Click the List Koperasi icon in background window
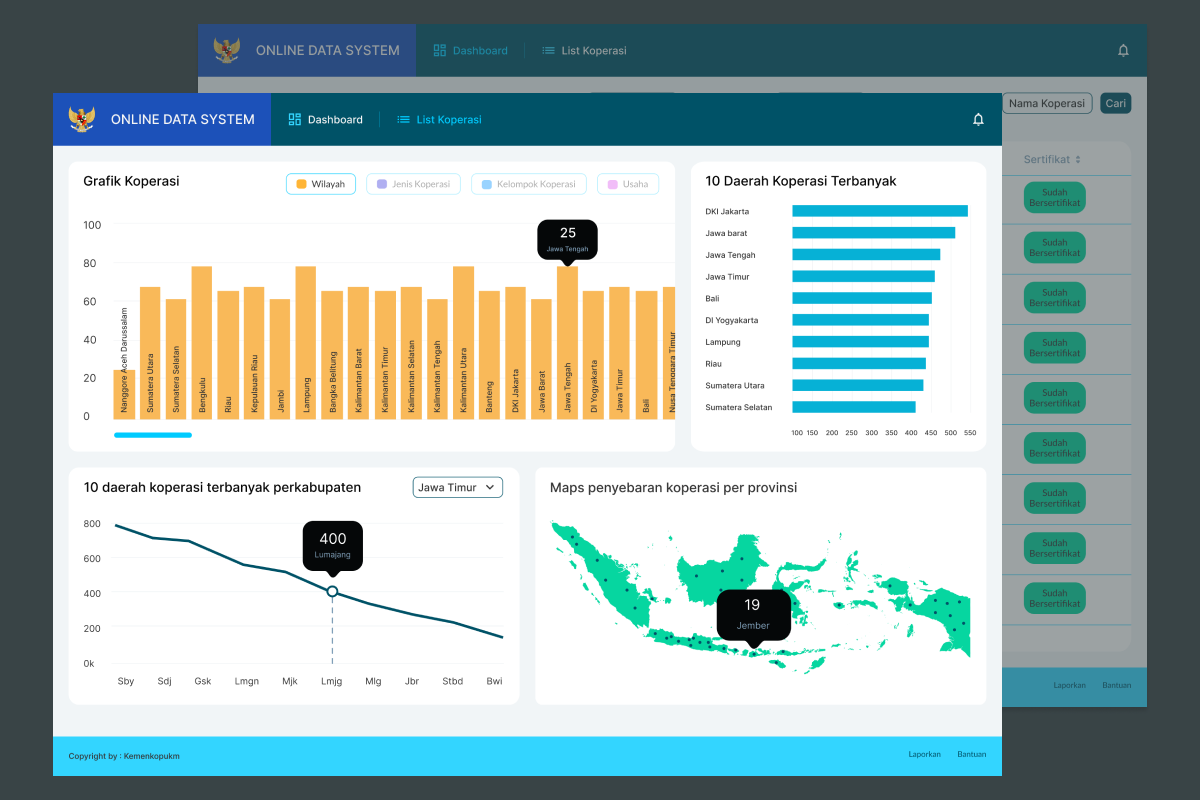 pos(548,51)
